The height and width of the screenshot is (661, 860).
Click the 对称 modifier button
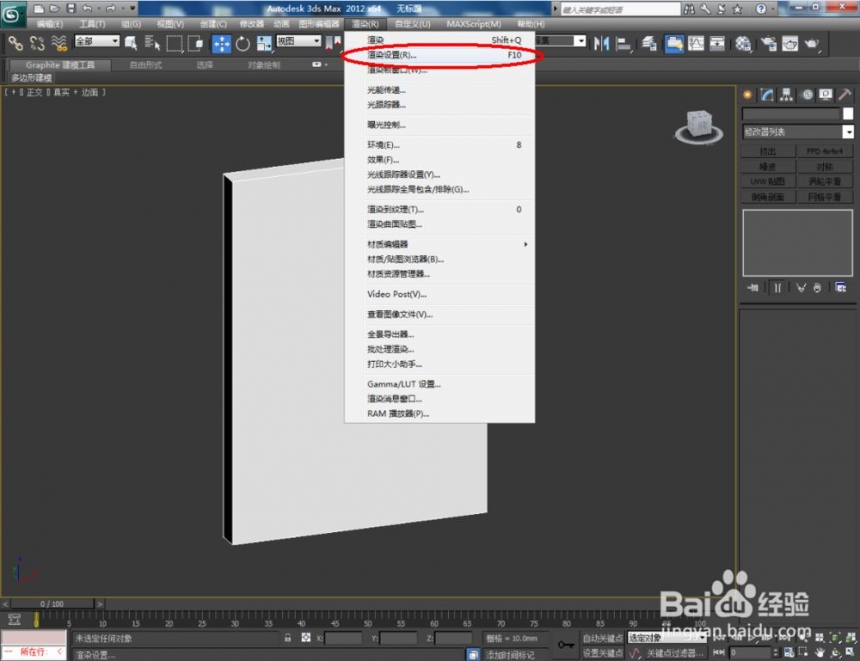824,167
